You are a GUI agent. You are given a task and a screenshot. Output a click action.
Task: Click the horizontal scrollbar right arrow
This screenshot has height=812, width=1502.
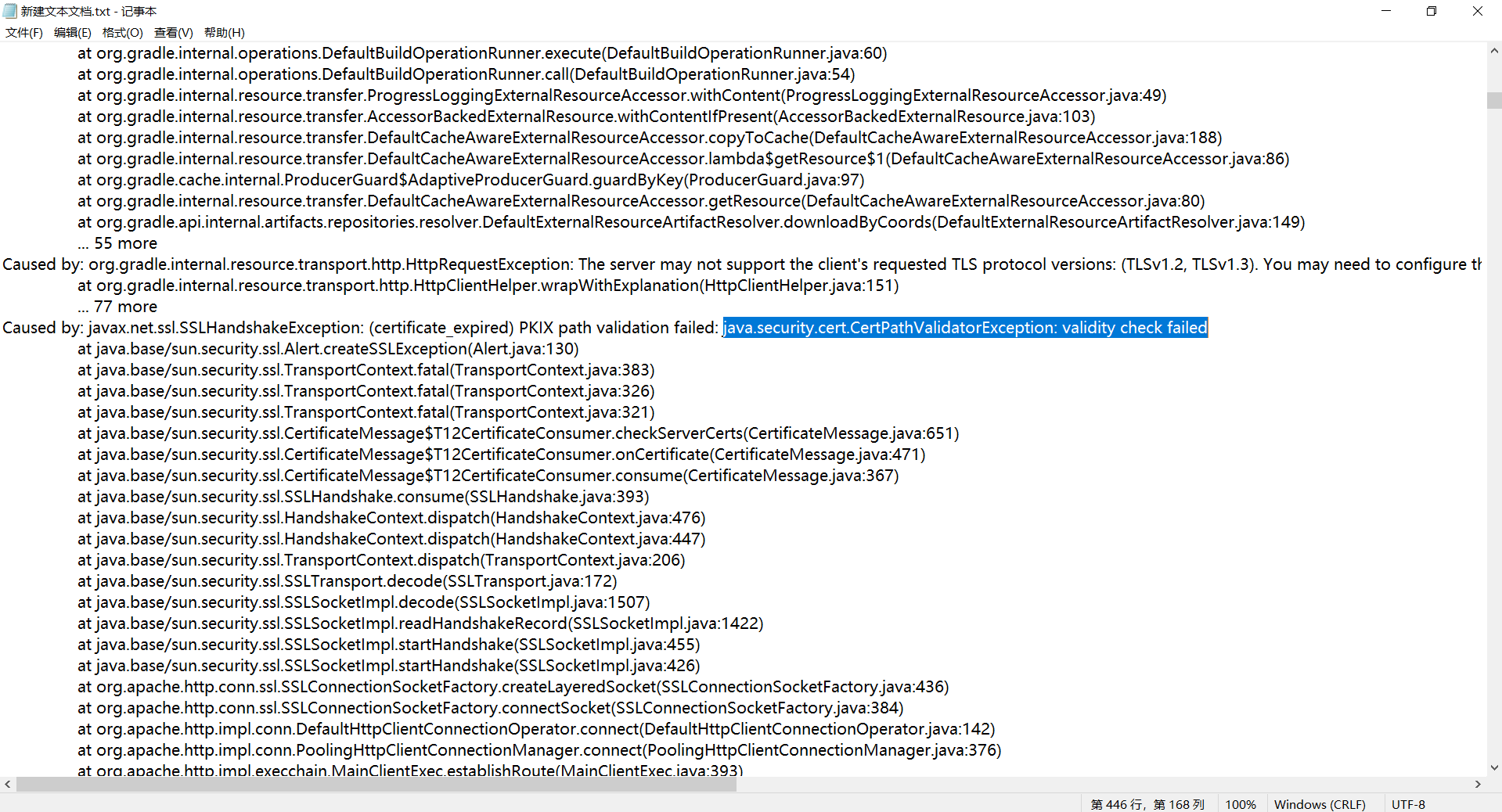click(1478, 784)
